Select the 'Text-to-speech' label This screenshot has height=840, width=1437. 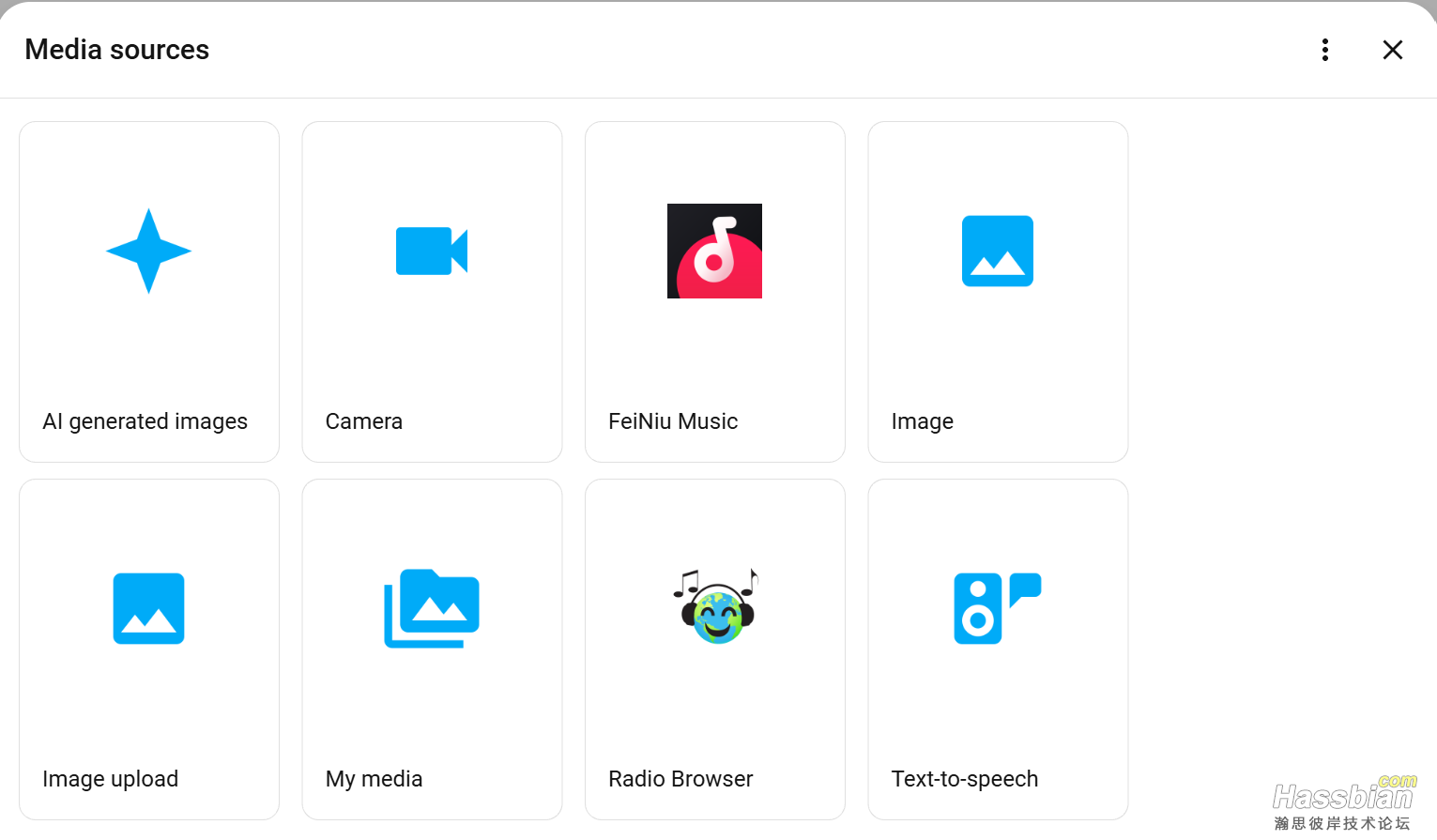(x=965, y=779)
